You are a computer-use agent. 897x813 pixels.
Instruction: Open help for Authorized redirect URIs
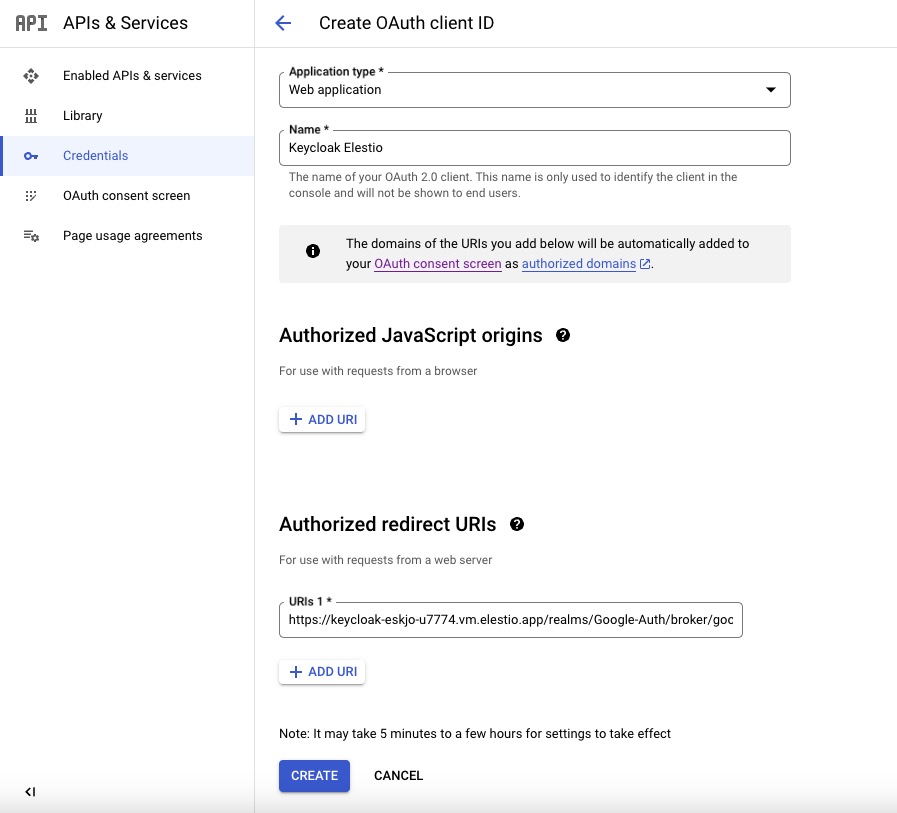[x=517, y=524]
